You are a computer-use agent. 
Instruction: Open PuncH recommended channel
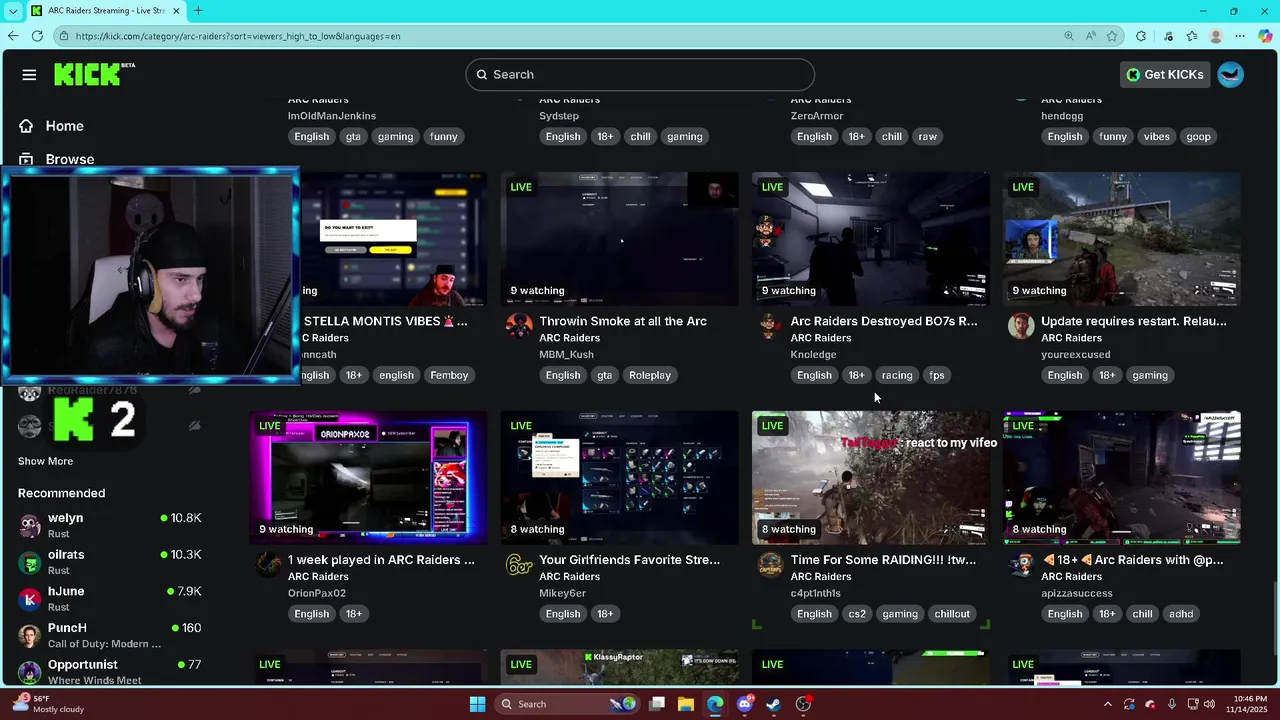point(110,635)
